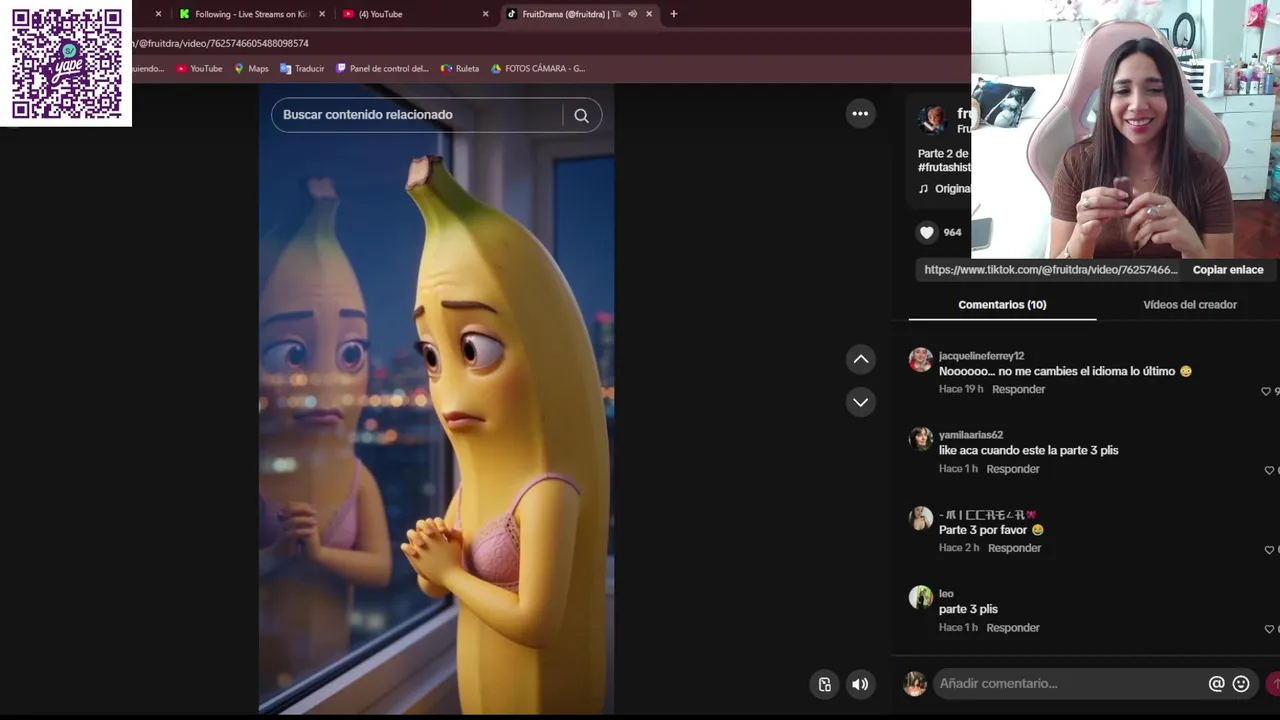Screen dimensions: 1280x720
Task: Click the banana video player
Action: 436,400
